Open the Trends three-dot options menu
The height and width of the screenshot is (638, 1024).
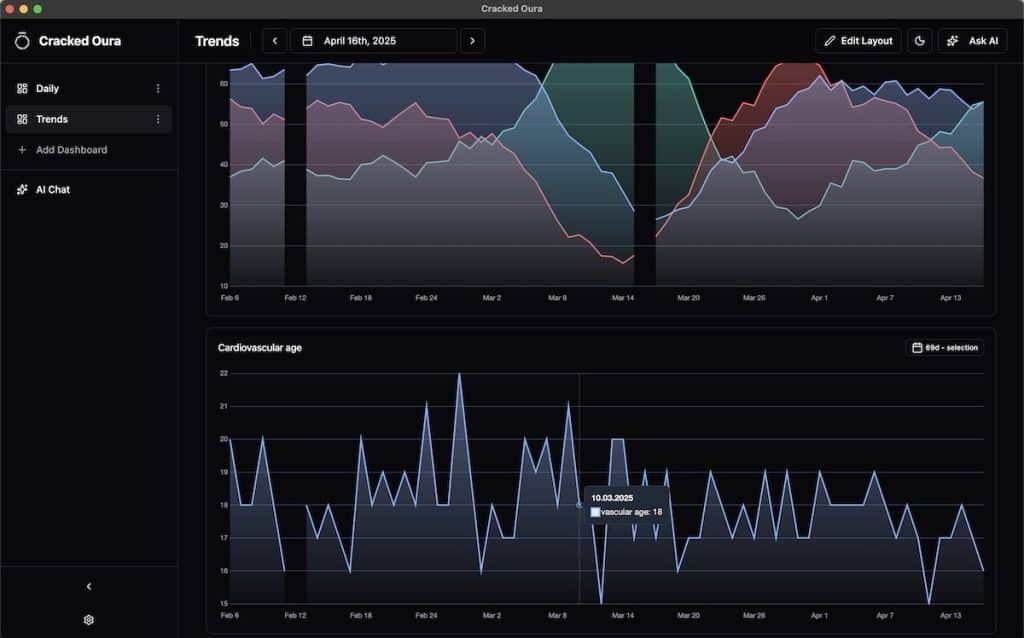[x=158, y=119]
